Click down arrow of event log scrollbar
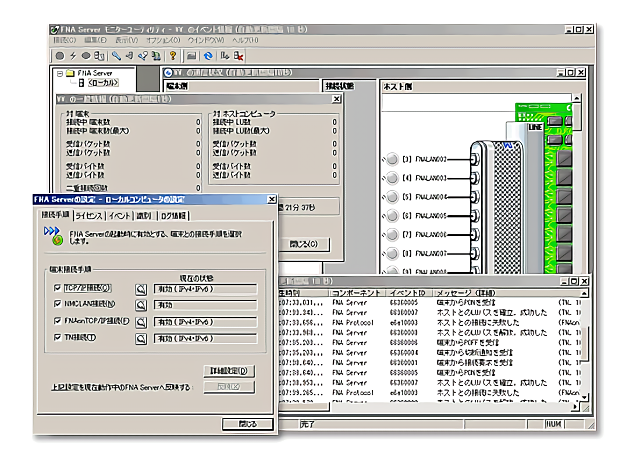 click(x=584, y=398)
